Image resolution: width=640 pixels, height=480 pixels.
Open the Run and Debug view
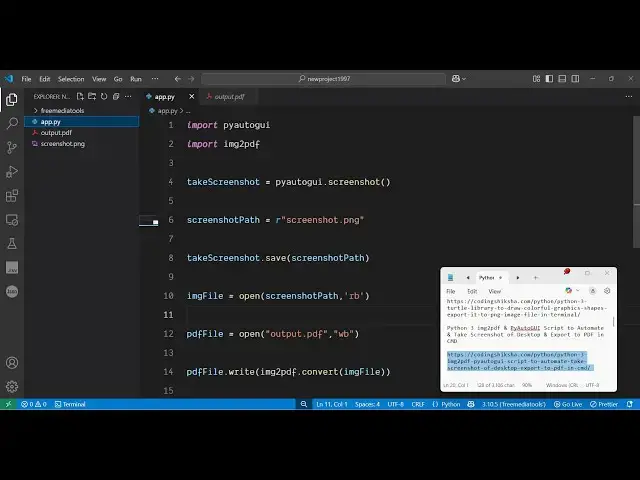12,171
